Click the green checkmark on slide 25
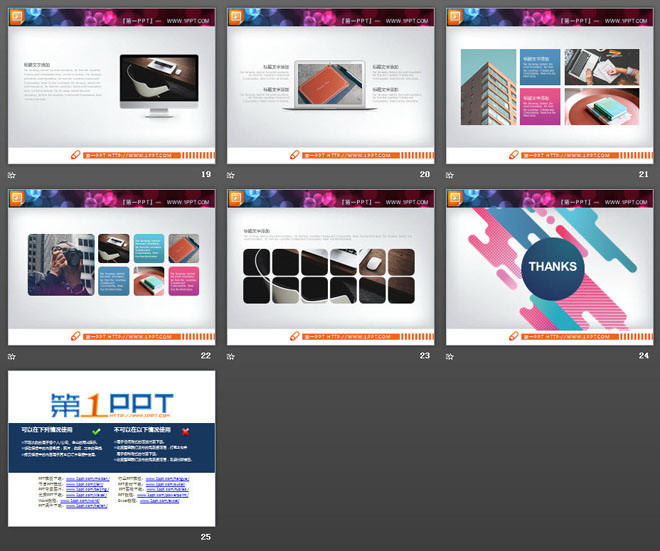The image size is (660, 551). [x=95, y=430]
